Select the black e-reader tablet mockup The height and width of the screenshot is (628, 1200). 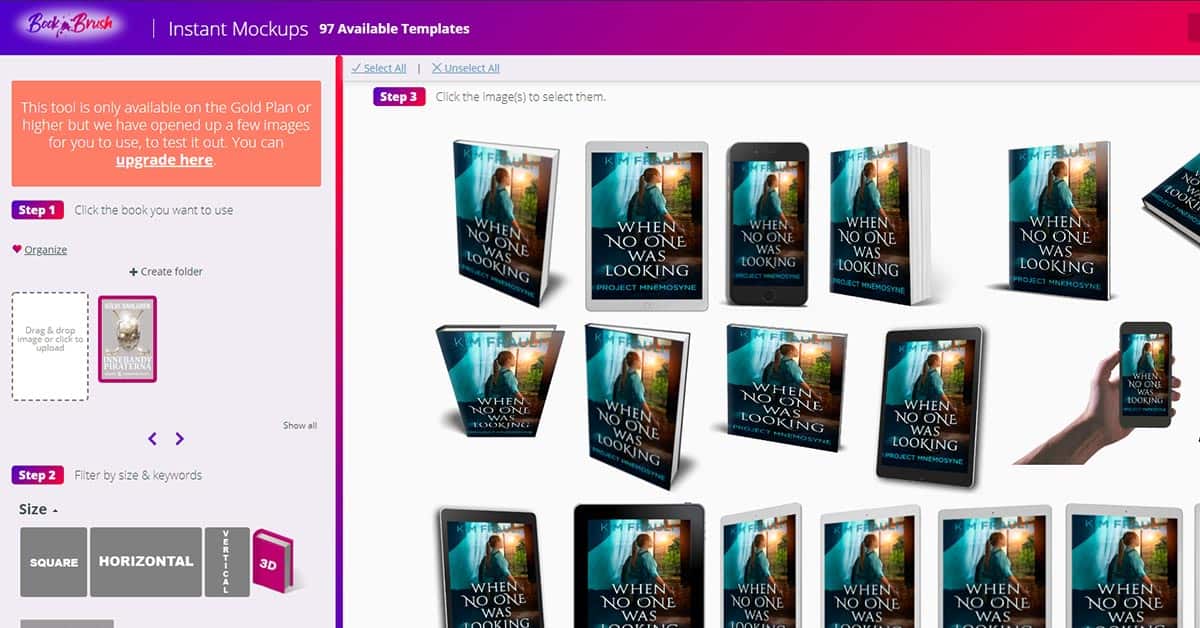[930, 405]
